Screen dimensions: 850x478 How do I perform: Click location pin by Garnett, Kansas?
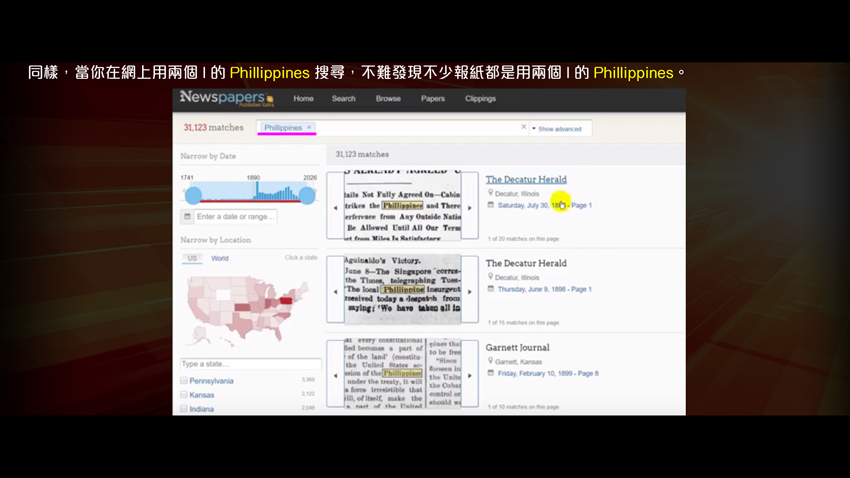click(491, 360)
